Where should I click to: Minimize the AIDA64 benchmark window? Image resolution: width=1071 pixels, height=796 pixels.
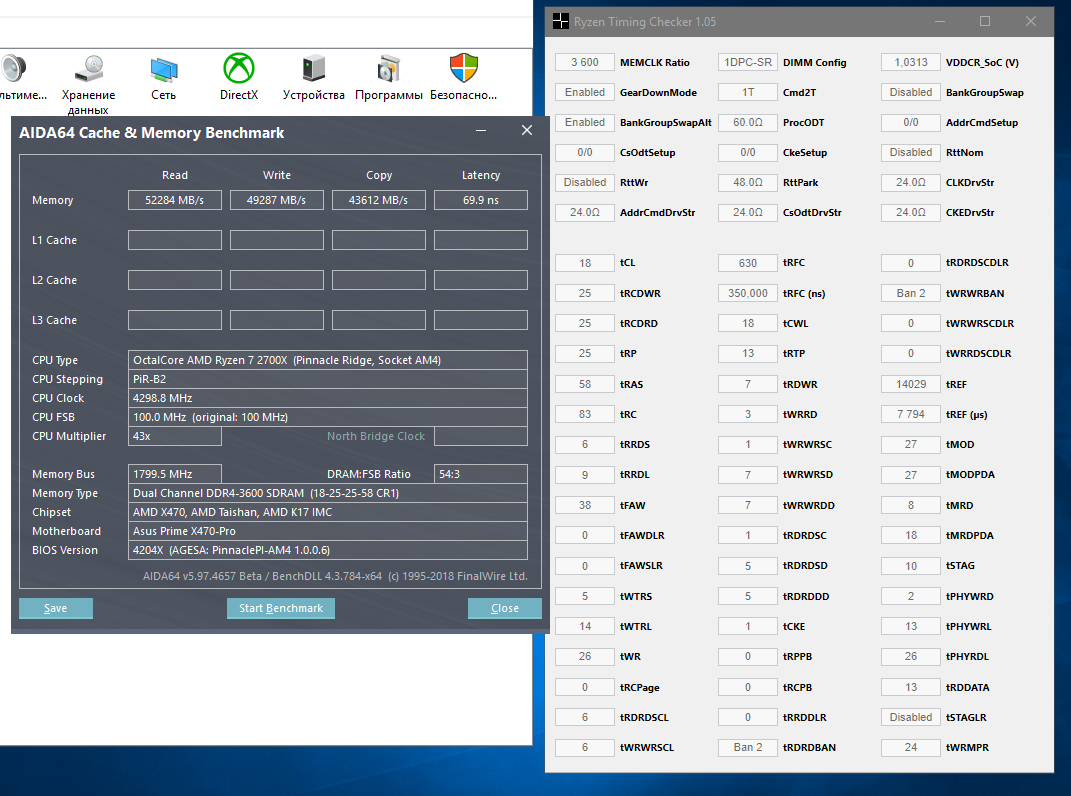coord(481,131)
